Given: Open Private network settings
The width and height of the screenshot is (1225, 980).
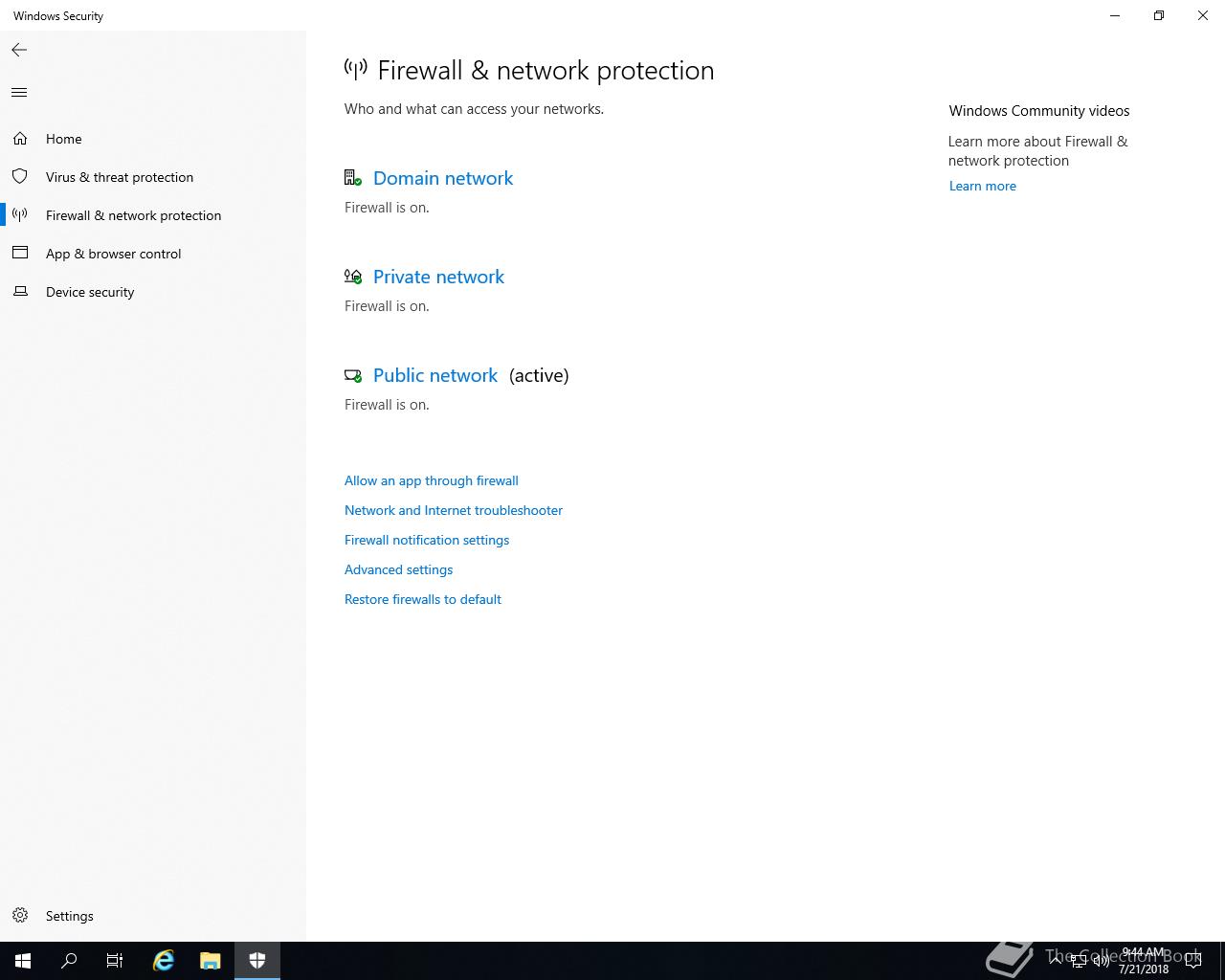Looking at the screenshot, I should point(438,277).
